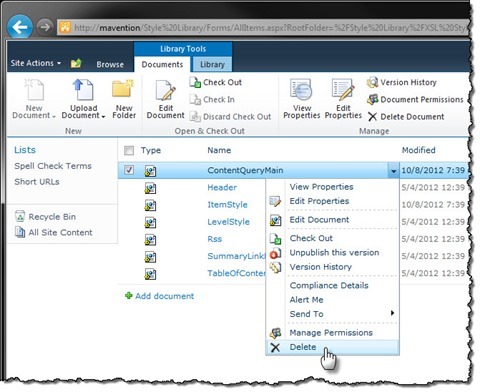This screenshot has height=392, width=480.
Task: Uncheck the ContentQueryMain row checkbox
Action: (x=129, y=170)
